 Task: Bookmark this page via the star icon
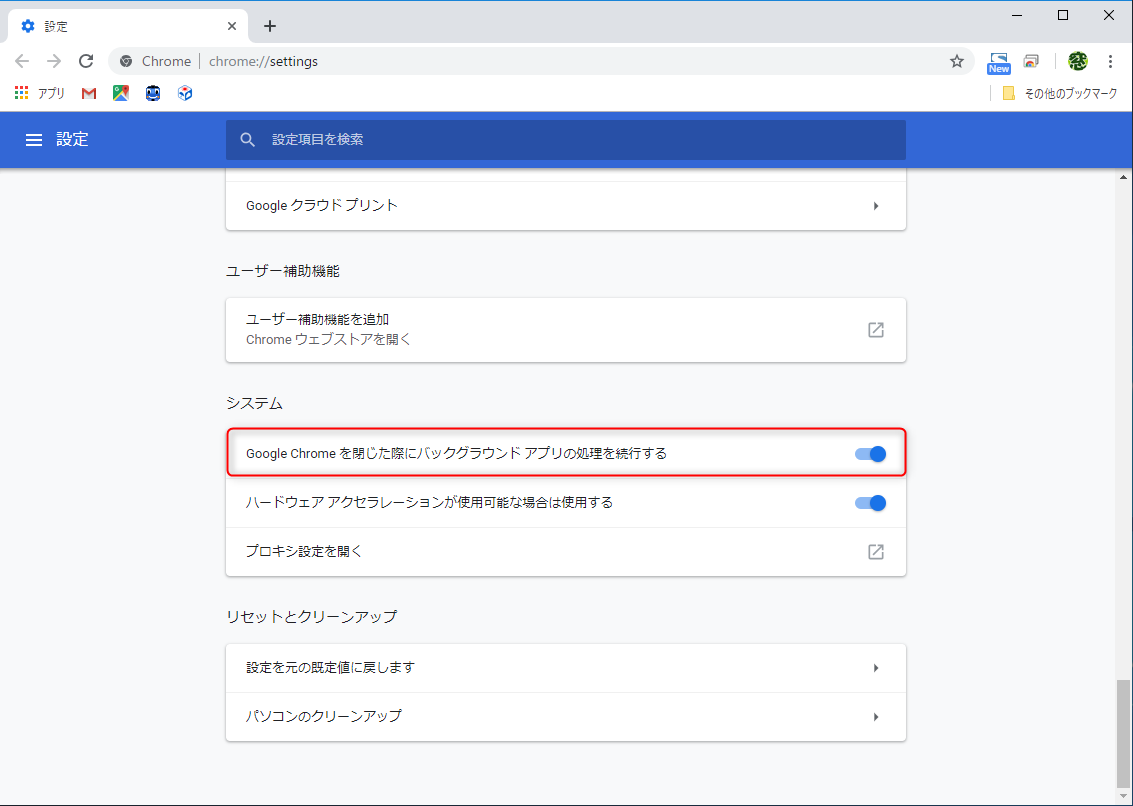(x=956, y=61)
